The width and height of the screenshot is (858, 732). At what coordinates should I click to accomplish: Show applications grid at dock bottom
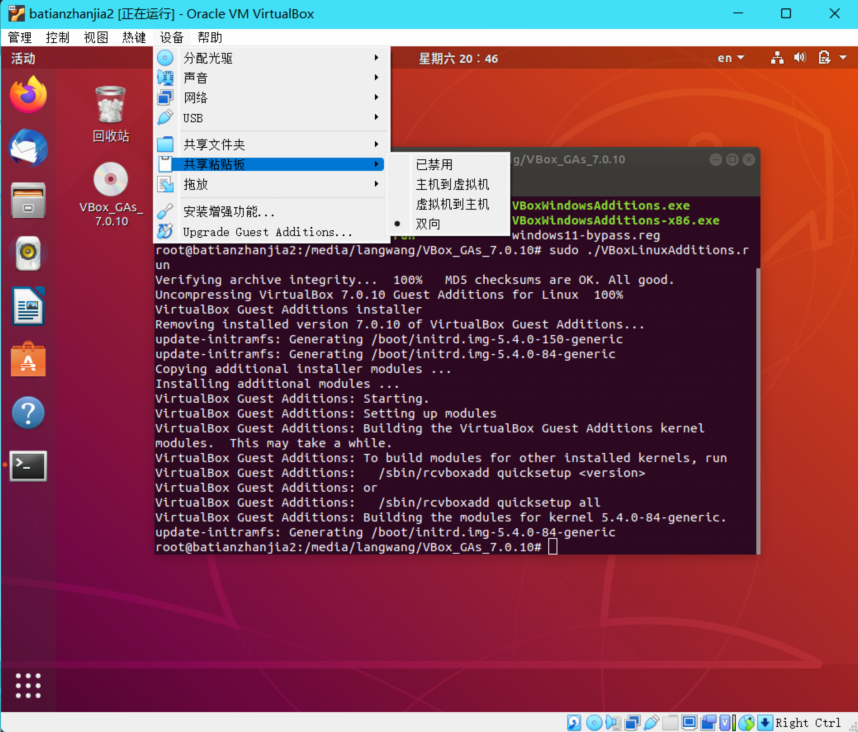(28, 685)
